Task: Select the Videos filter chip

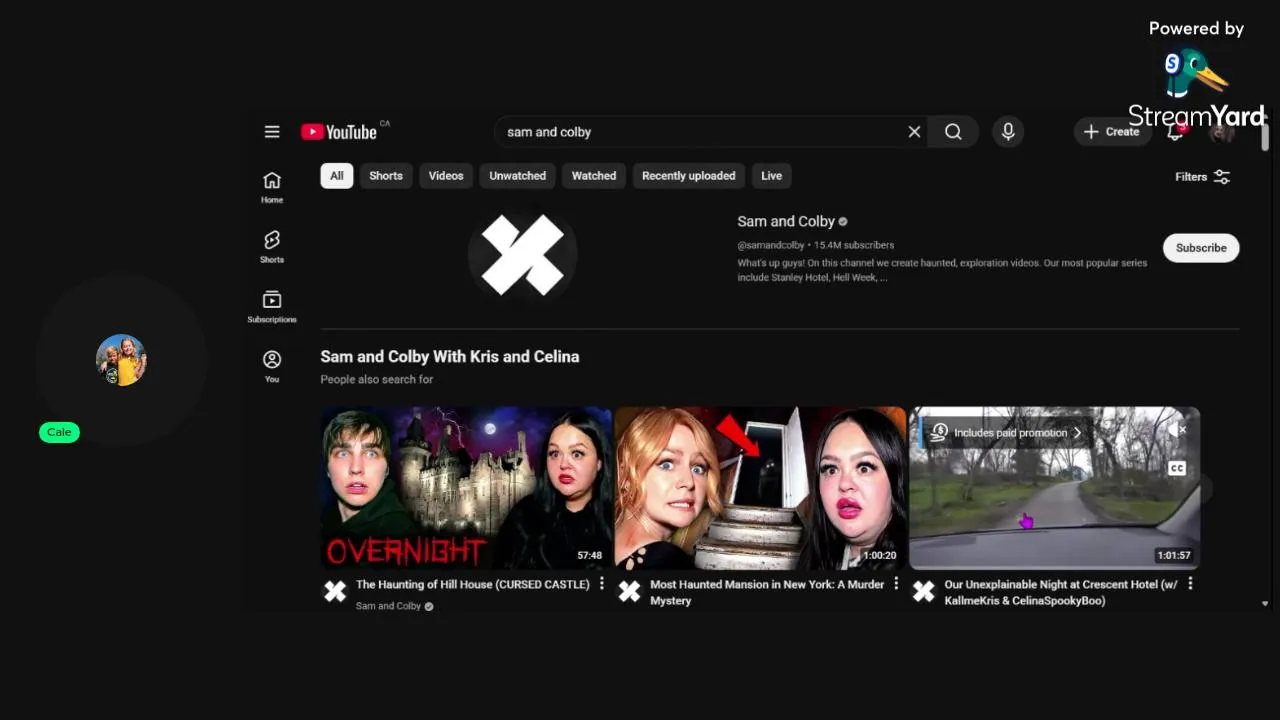Action: pos(446,176)
